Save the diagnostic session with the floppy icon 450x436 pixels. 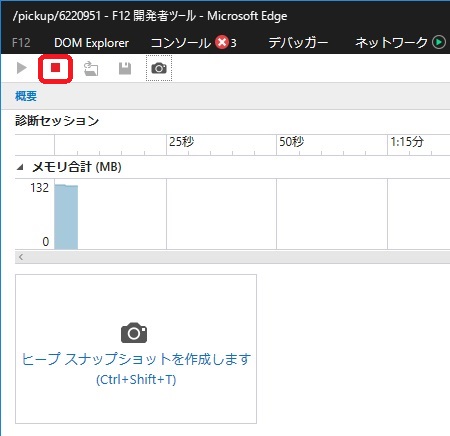click(125, 68)
